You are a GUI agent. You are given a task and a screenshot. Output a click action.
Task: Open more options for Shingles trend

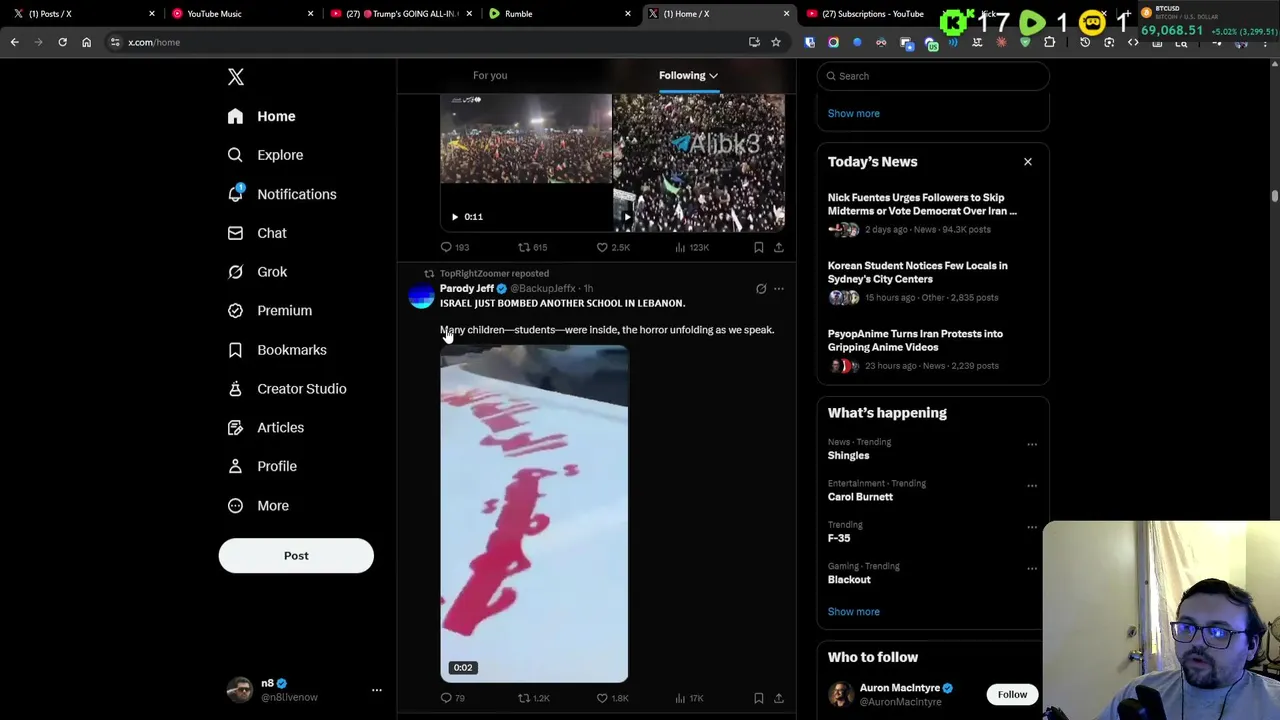click(1032, 444)
